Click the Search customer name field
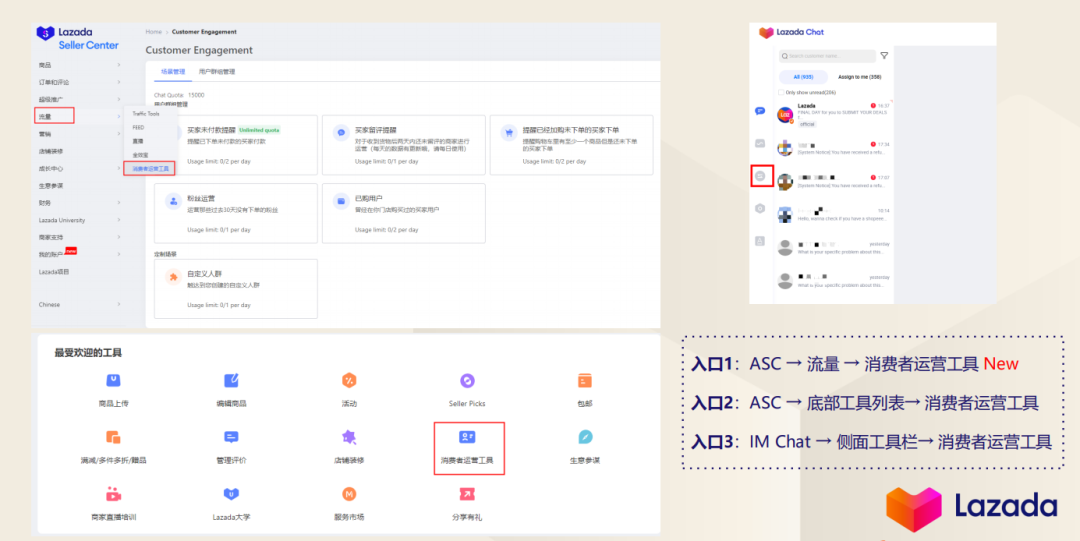The width and height of the screenshot is (1080, 541). point(827,56)
